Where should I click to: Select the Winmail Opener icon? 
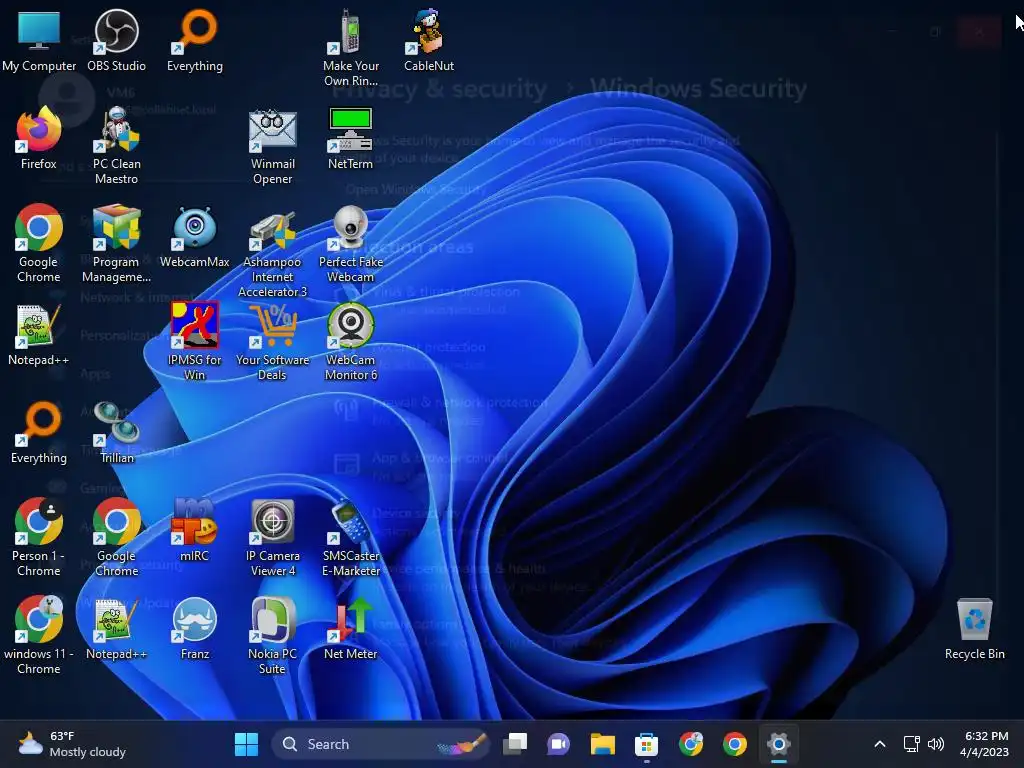[272, 146]
